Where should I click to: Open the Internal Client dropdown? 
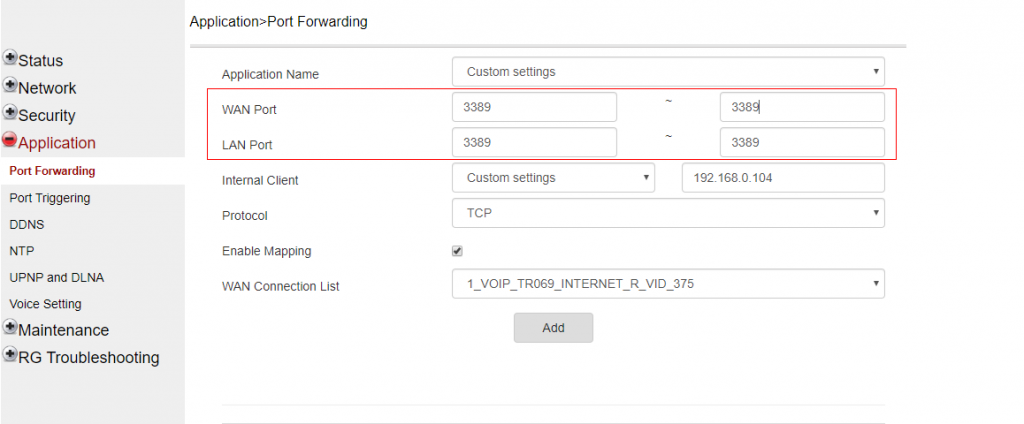pos(553,178)
